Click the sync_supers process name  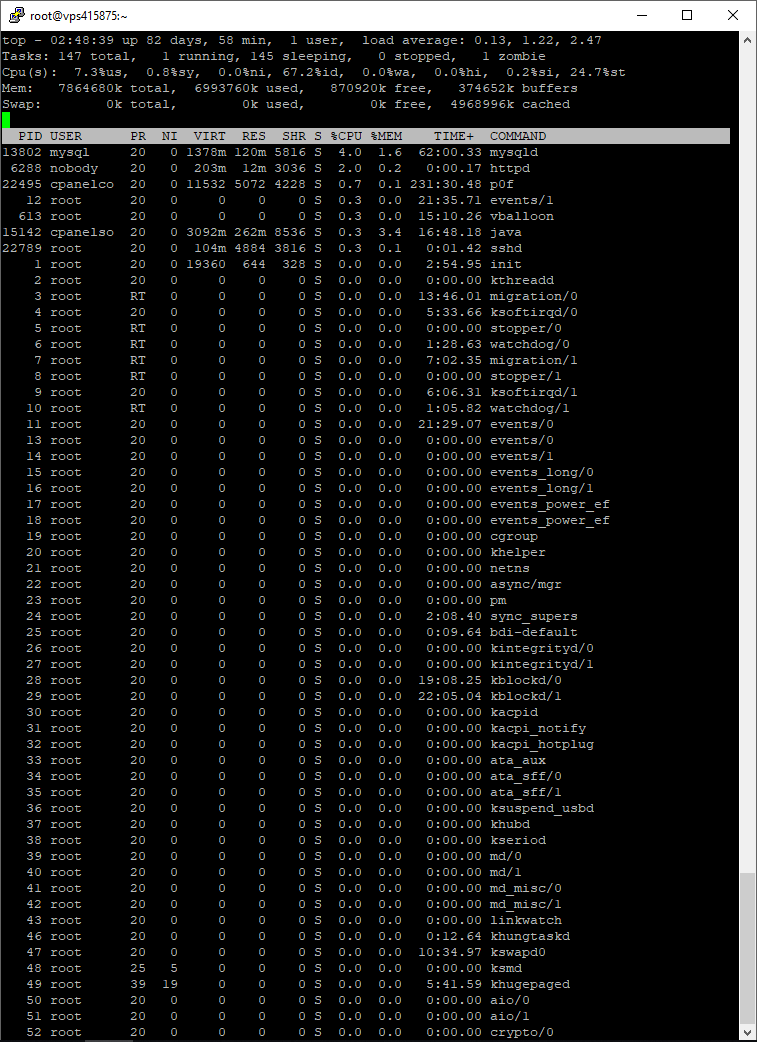(x=534, y=616)
